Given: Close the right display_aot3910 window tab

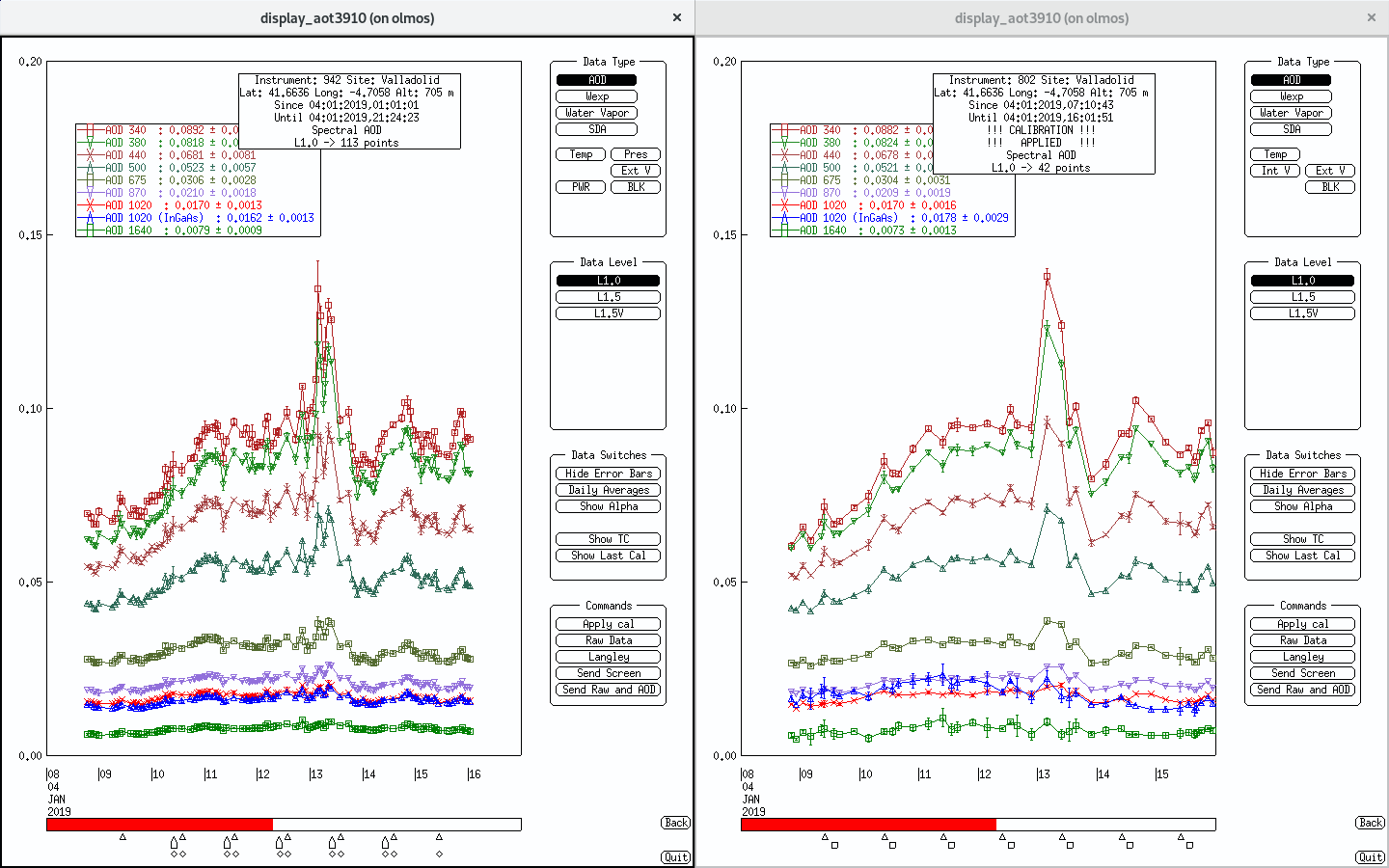Looking at the screenshot, I should click(x=1372, y=17).
